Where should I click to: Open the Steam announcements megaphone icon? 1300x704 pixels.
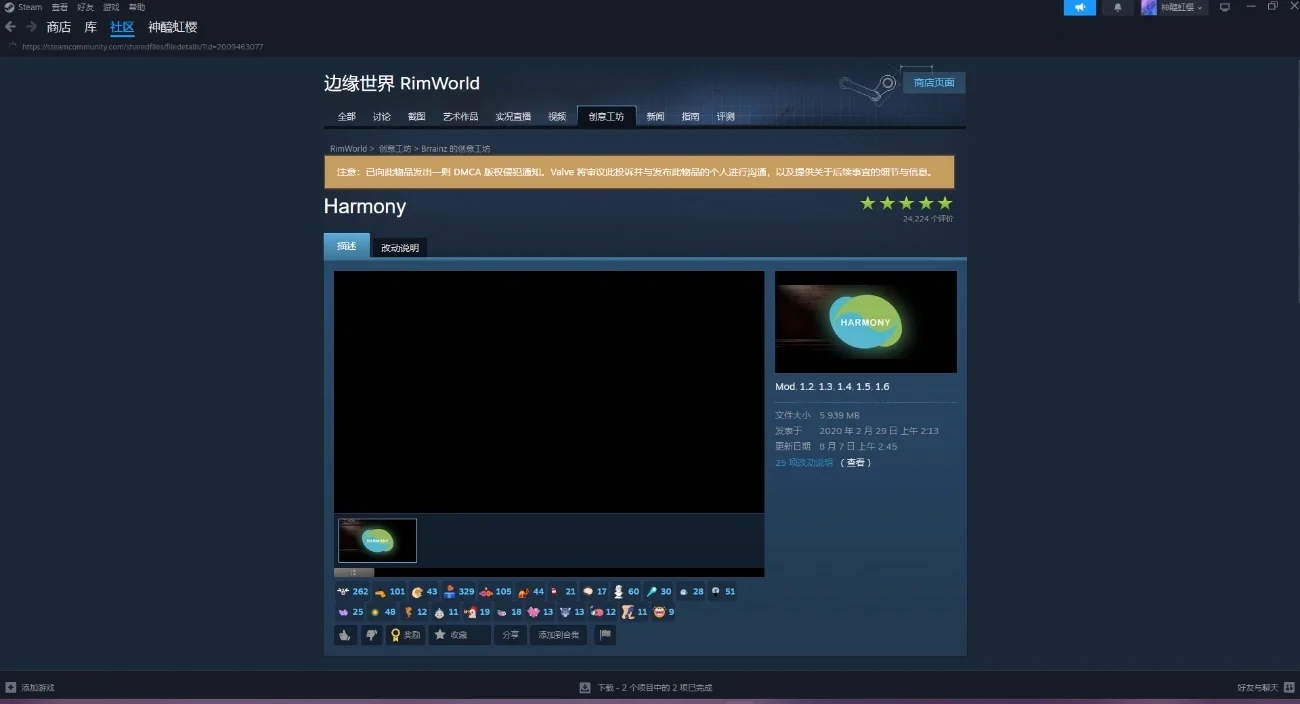1080,7
